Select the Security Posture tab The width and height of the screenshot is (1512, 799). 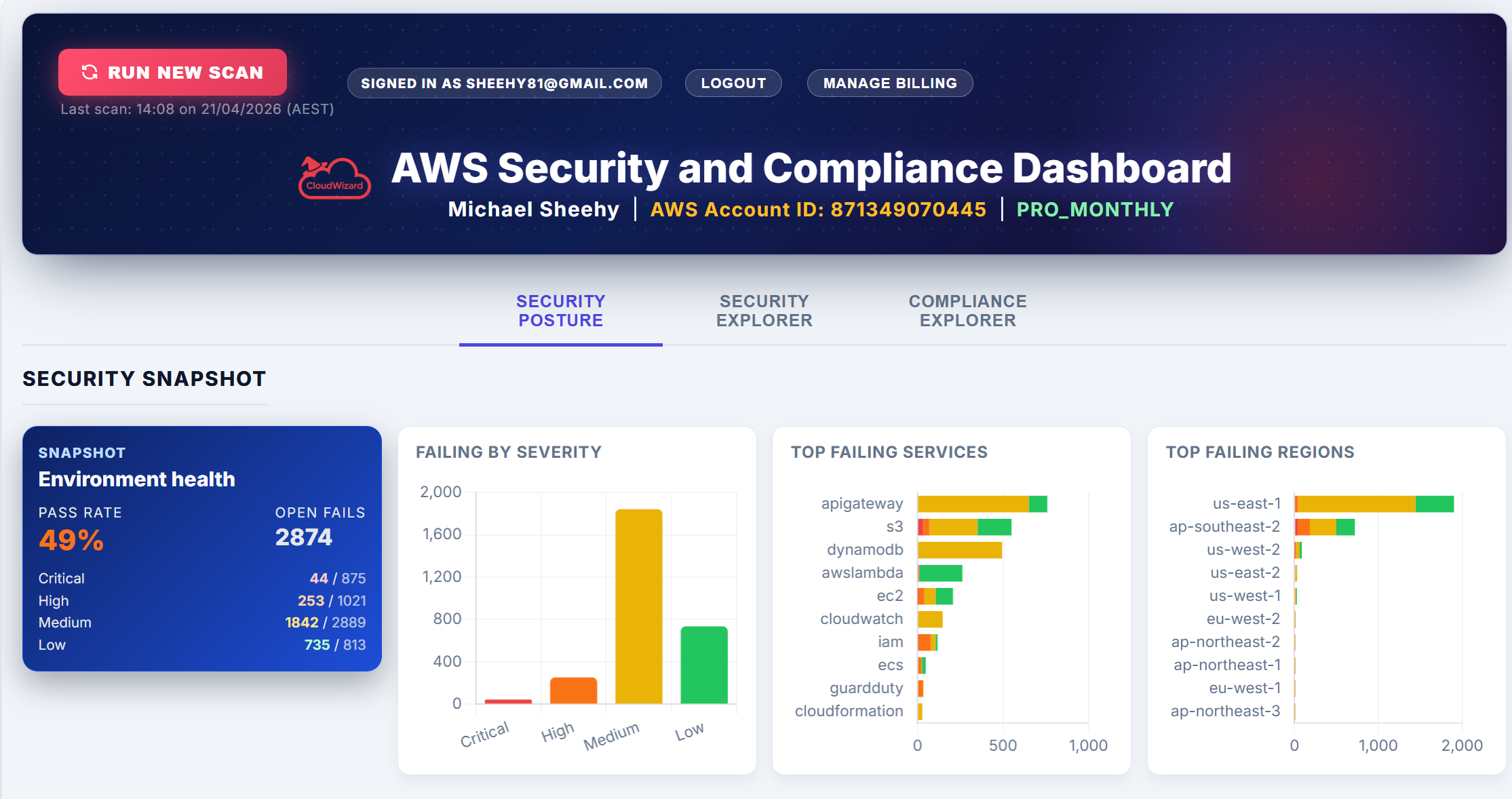[560, 311]
